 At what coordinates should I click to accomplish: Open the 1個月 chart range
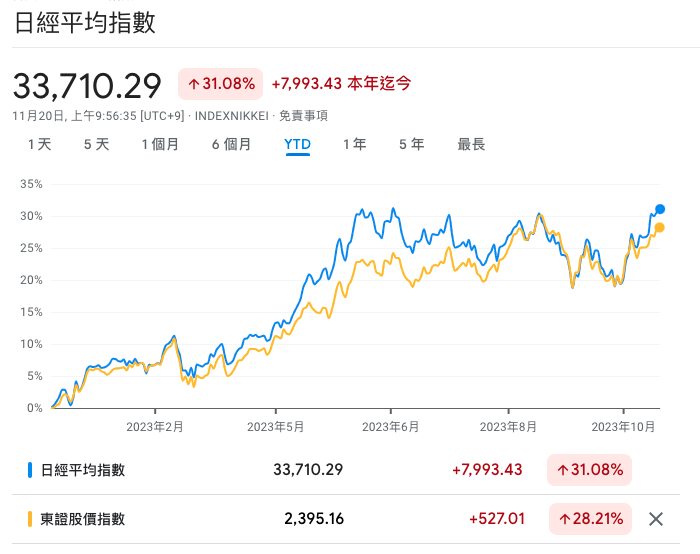click(160, 145)
